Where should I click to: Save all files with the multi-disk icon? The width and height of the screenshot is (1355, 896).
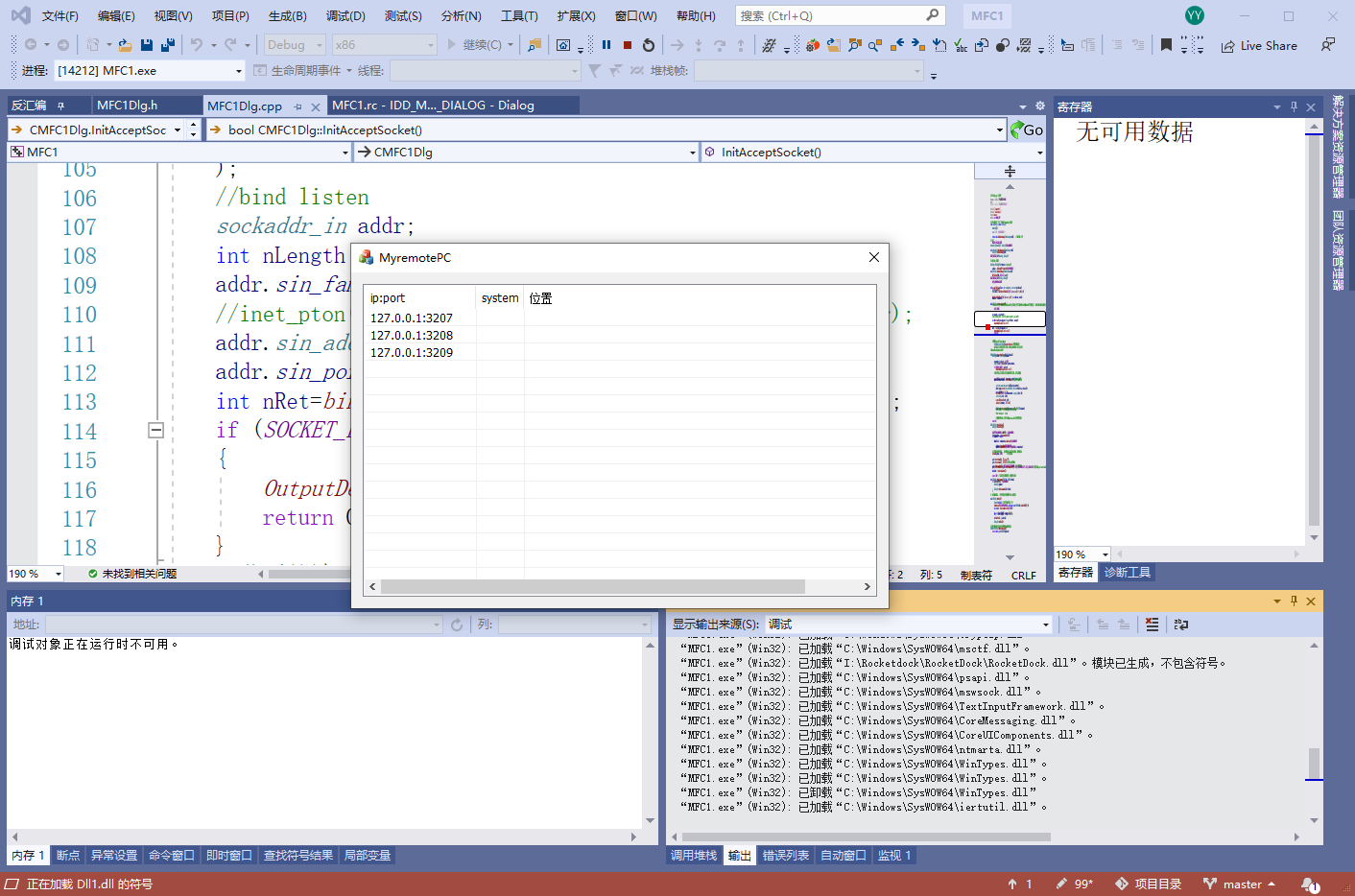(x=168, y=45)
